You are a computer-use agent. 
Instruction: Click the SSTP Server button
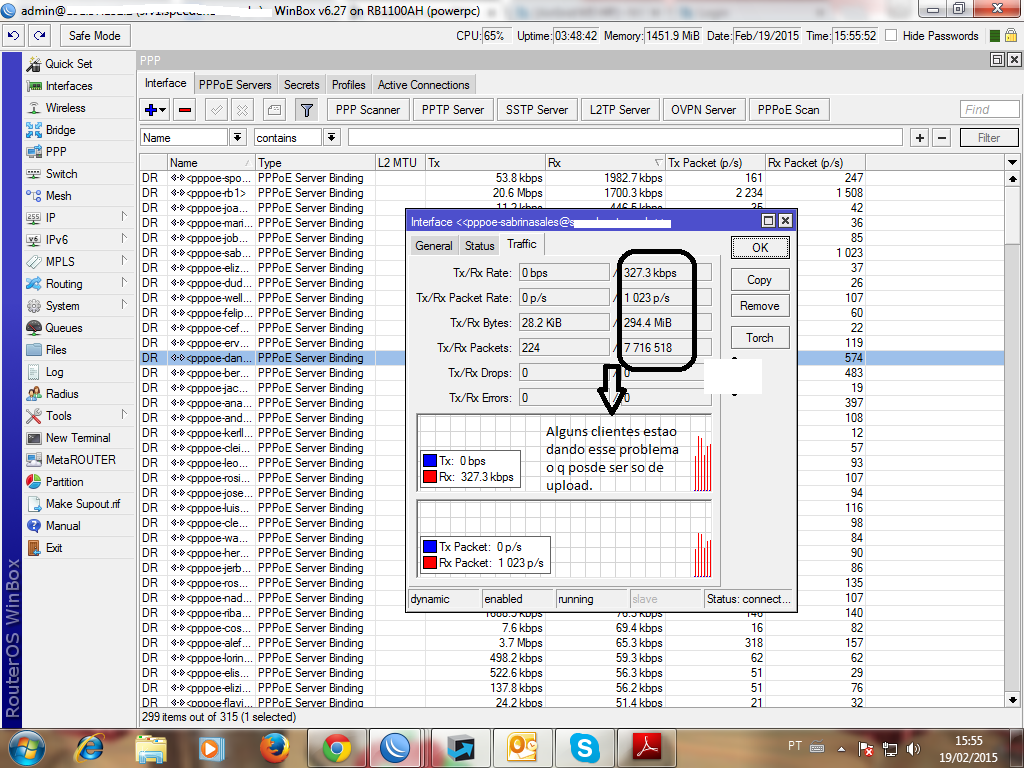coord(537,110)
